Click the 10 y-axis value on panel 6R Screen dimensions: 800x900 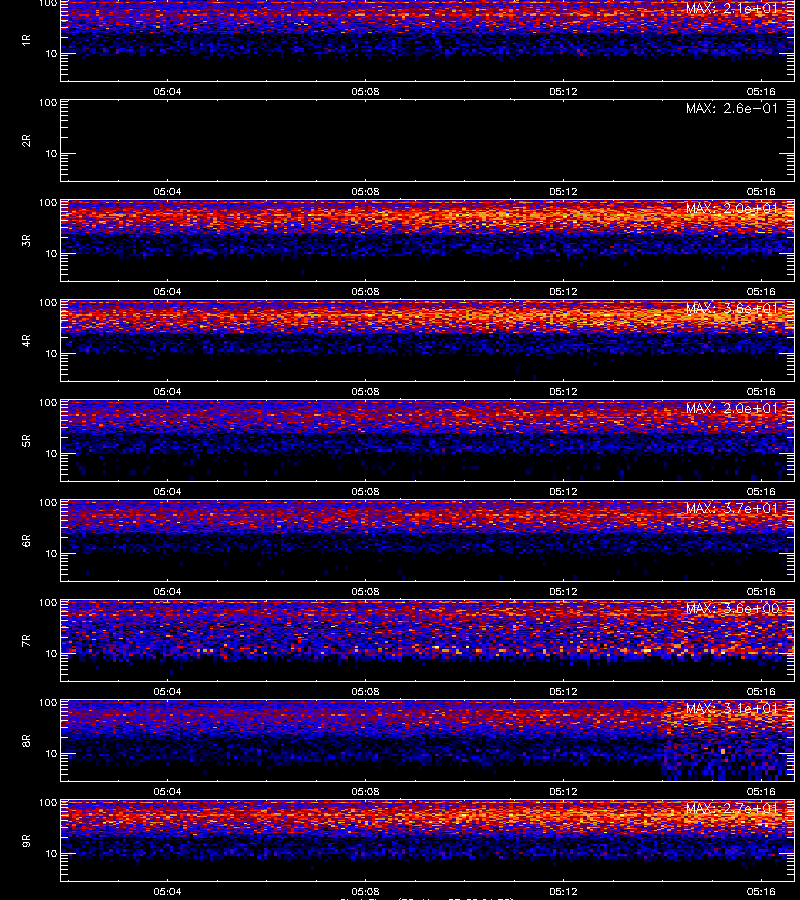coord(51,553)
